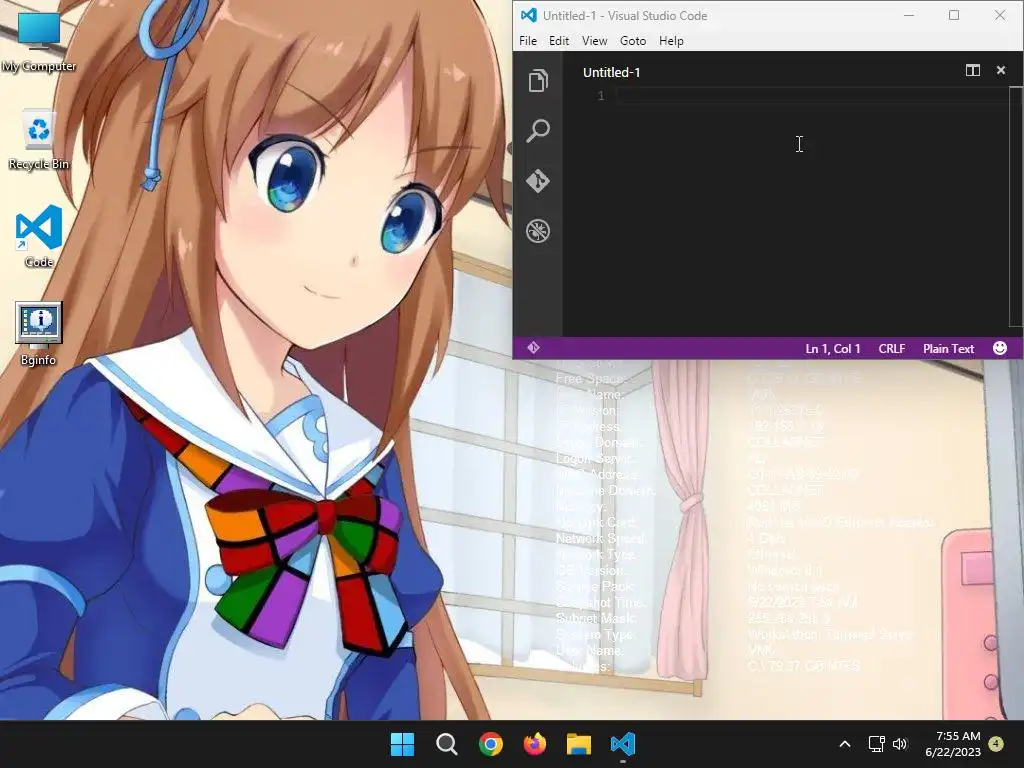
Task: Open File Explorer from taskbar
Action: point(579,744)
